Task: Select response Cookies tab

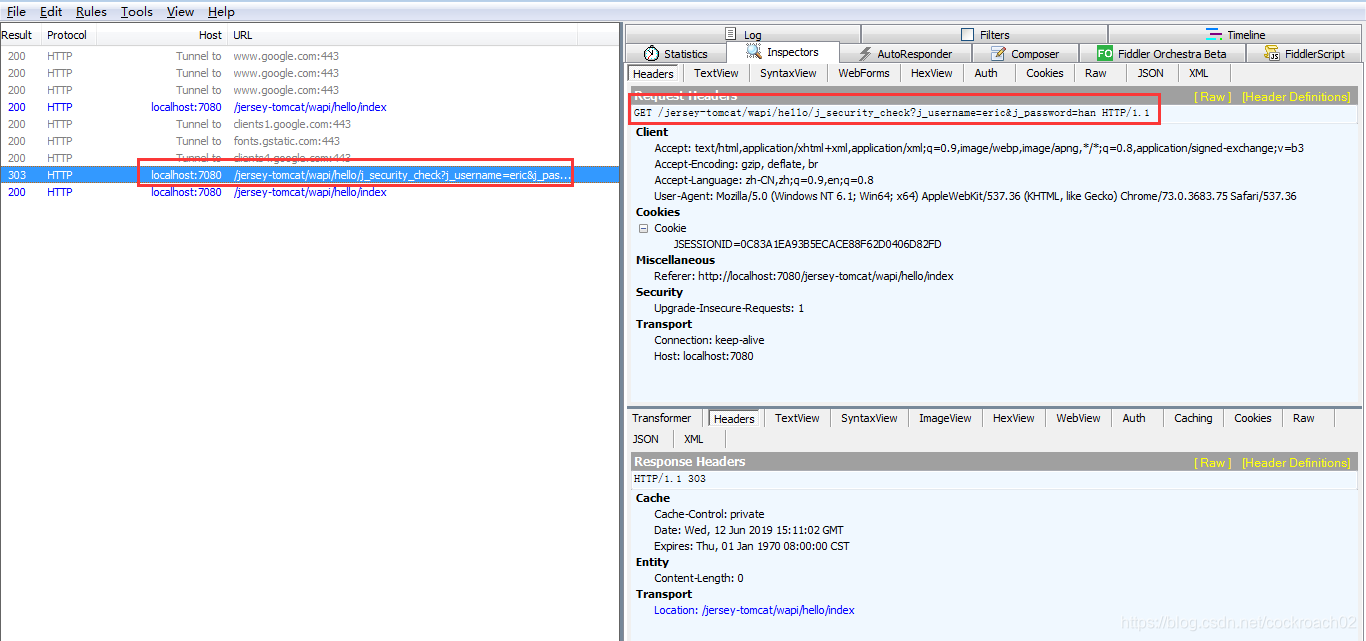Action: click(1253, 418)
